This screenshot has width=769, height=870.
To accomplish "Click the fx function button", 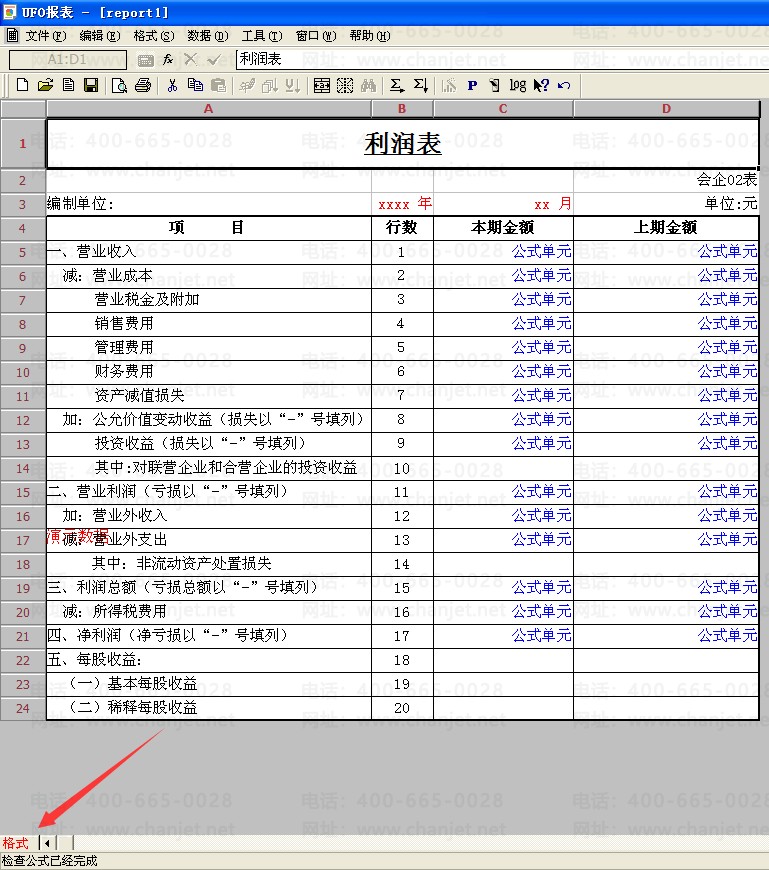I will [x=168, y=59].
